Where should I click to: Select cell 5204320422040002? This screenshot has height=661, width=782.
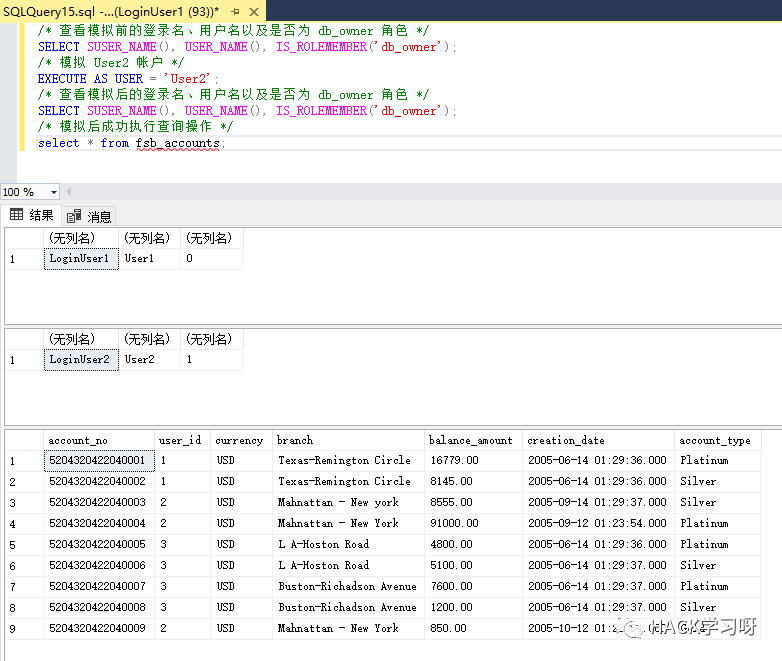99,481
